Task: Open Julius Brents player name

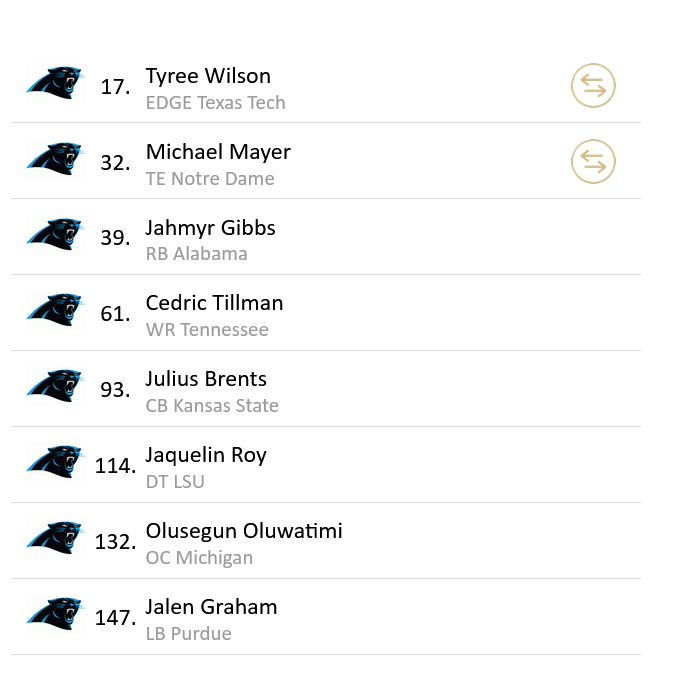Action: tap(206, 379)
